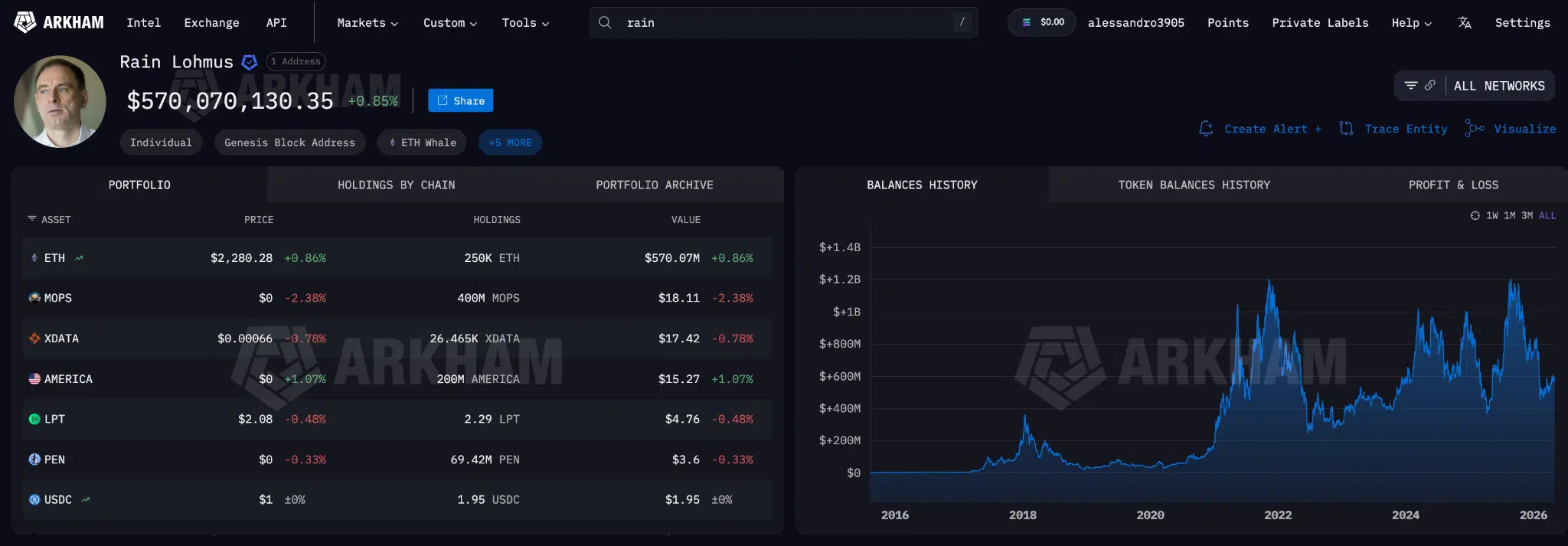Click the Visualize link

coord(1524,129)
